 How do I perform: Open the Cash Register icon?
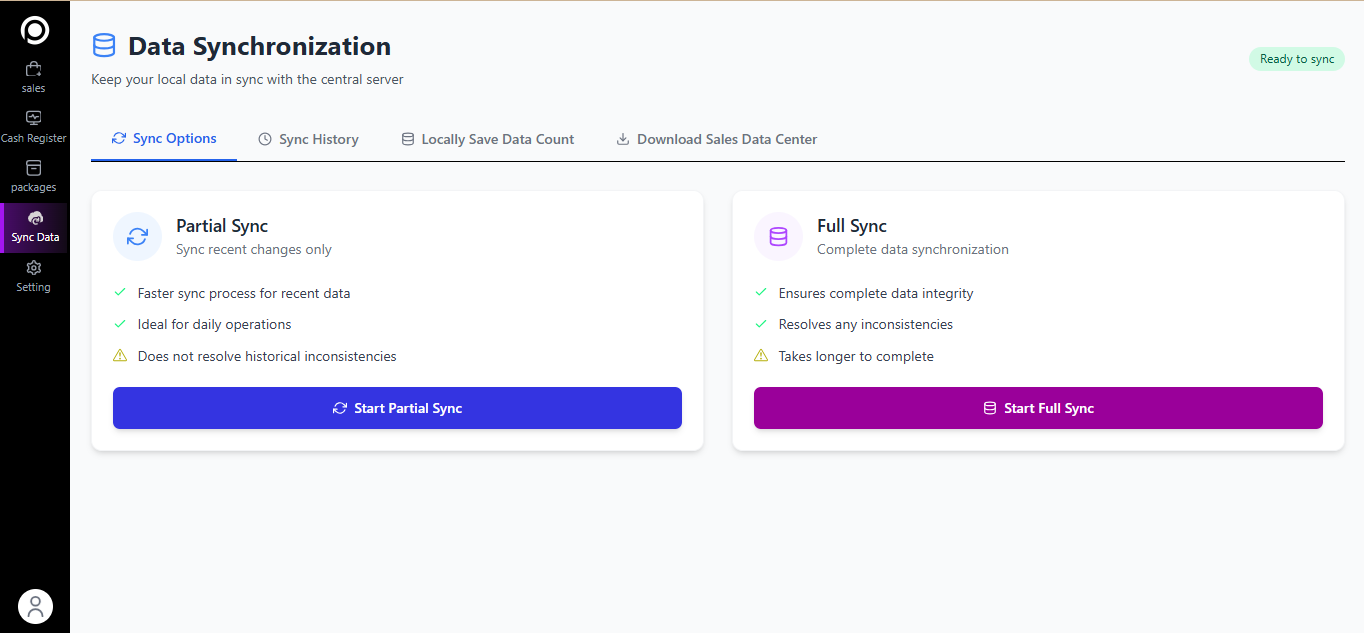tap(34, 119)
